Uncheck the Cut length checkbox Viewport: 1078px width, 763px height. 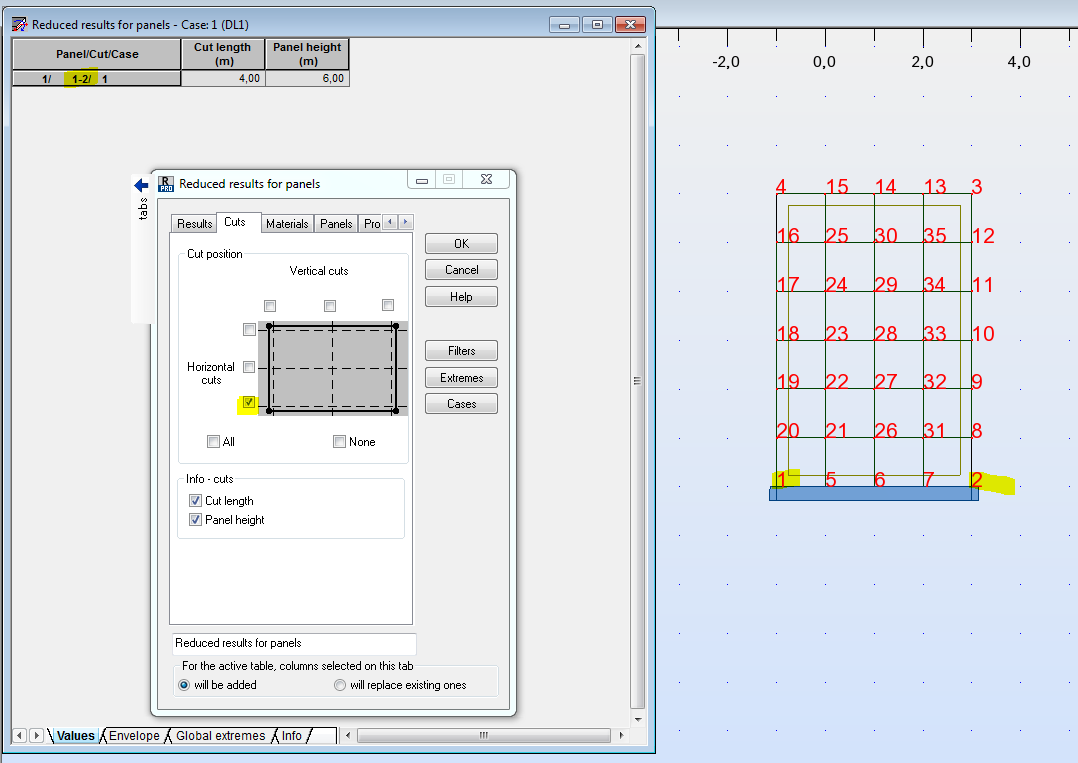point(195,500)
